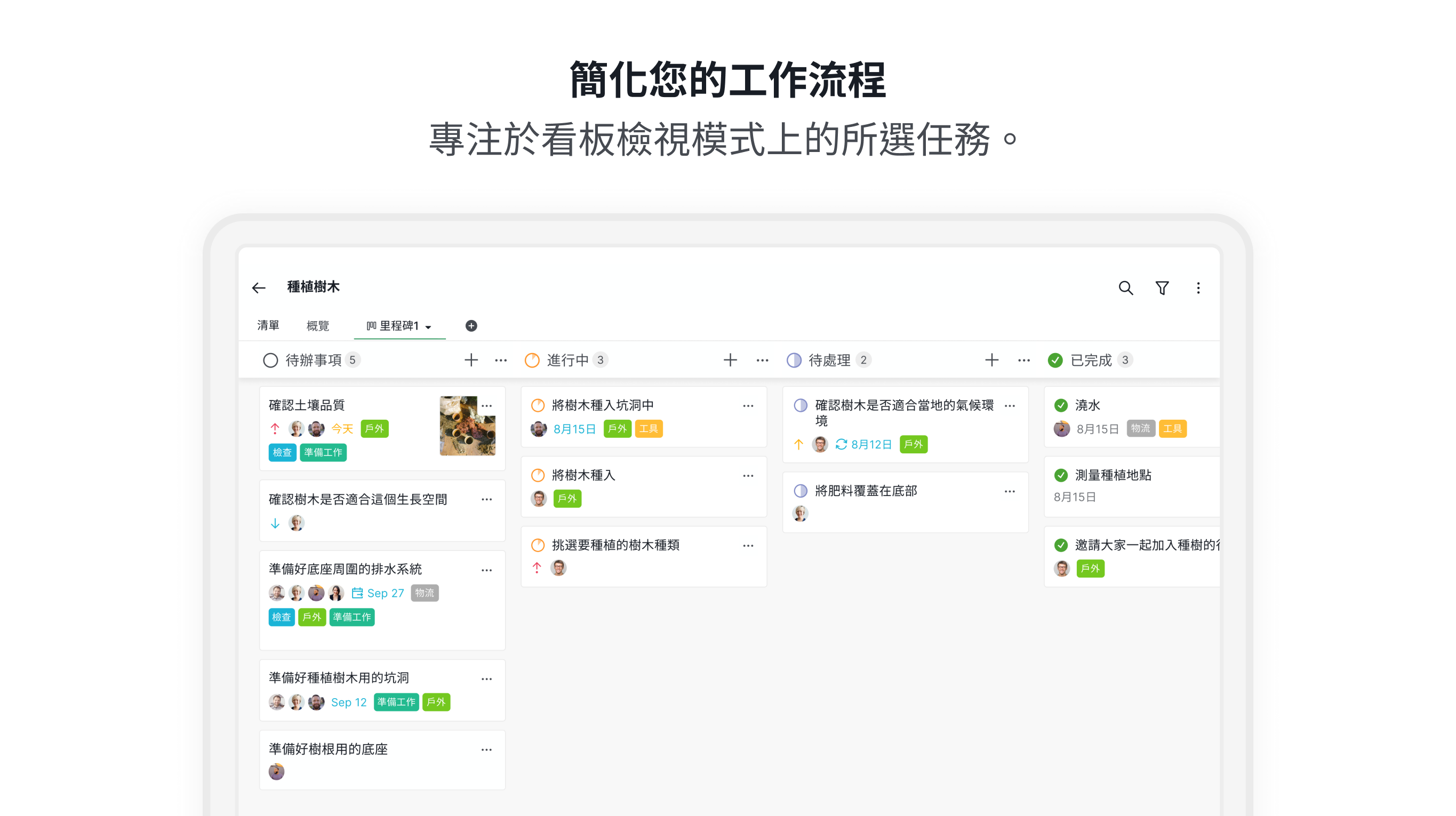This screenshot has height=816, width=1456.
Task: Click the assignee avatar on 將肥料覆蓋在底部
Action: coord(801,514)
